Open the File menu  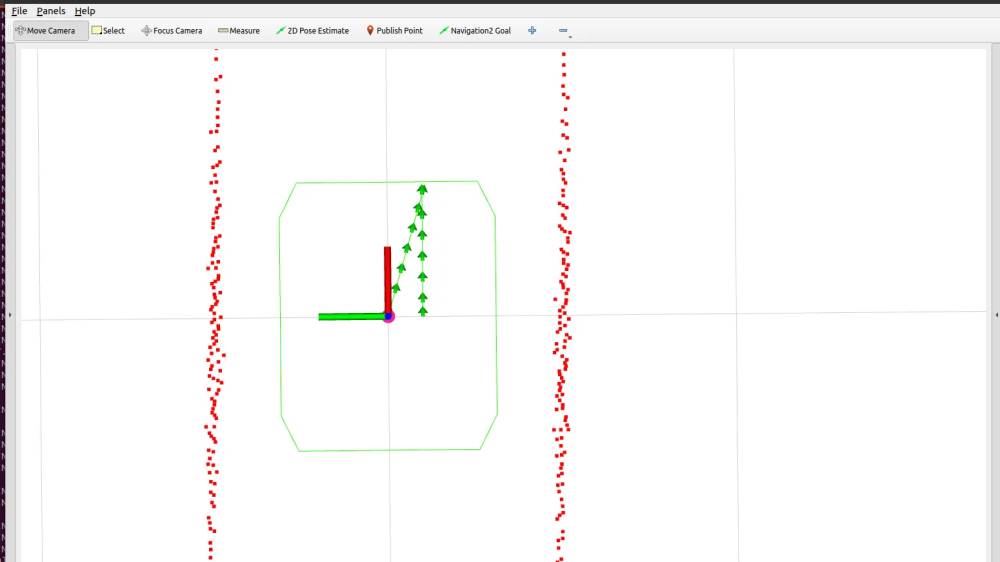(x=19, y=11)
